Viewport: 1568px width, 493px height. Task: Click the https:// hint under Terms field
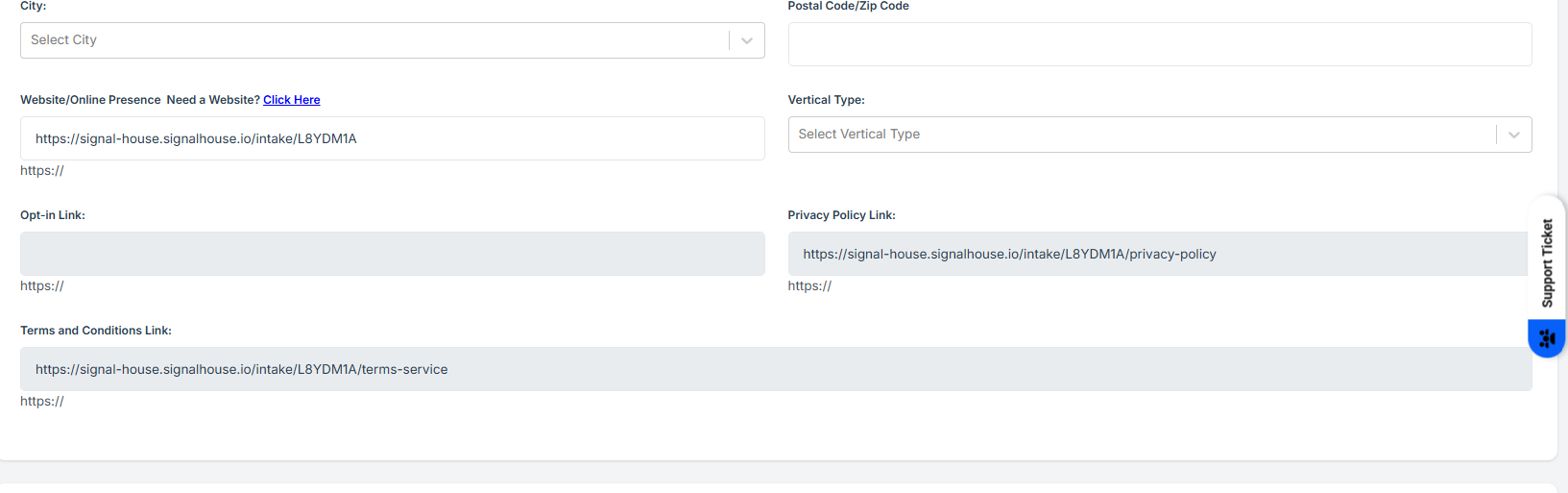(42, 402)
